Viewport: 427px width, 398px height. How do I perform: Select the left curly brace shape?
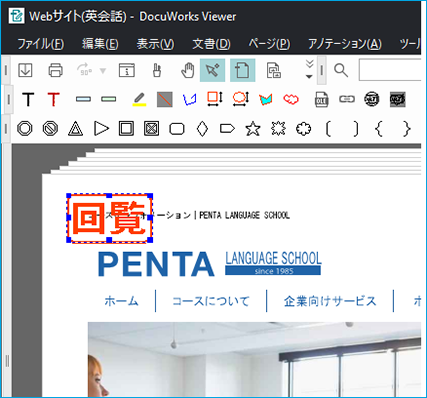(x=379, y=129)
